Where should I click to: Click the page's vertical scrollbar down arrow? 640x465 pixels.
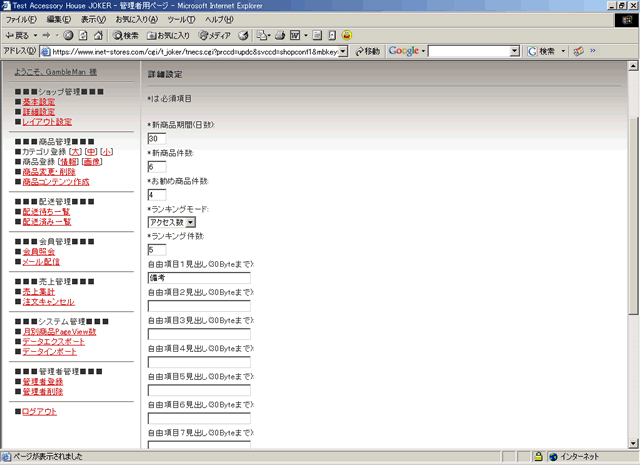tap(633, 441)
